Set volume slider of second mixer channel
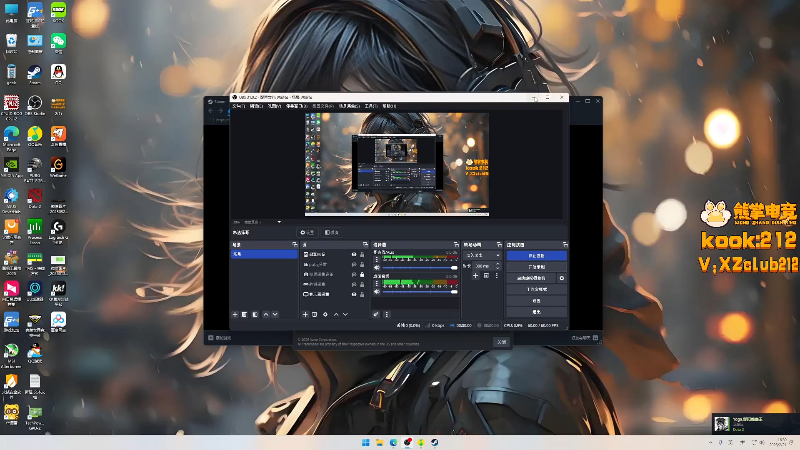Viewport: 800px width, 450px height. tap(420, 291)
